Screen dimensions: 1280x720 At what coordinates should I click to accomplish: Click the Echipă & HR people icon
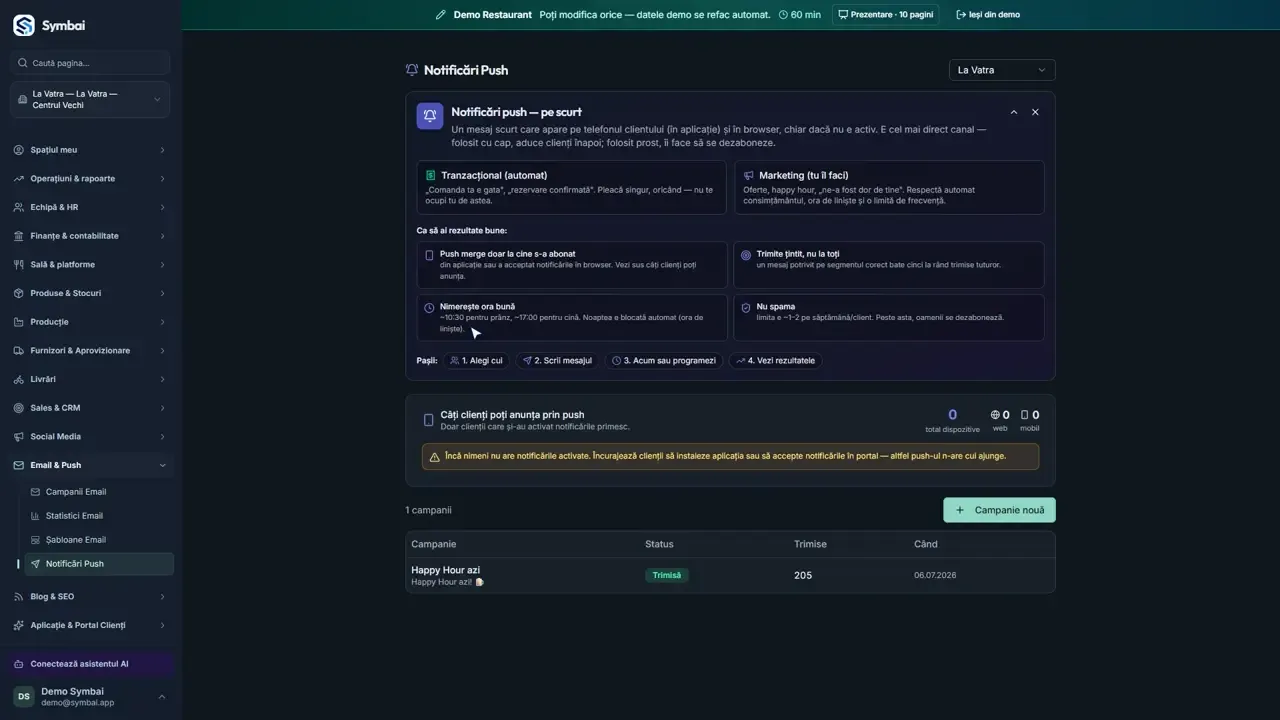click(x=19, y=207)
